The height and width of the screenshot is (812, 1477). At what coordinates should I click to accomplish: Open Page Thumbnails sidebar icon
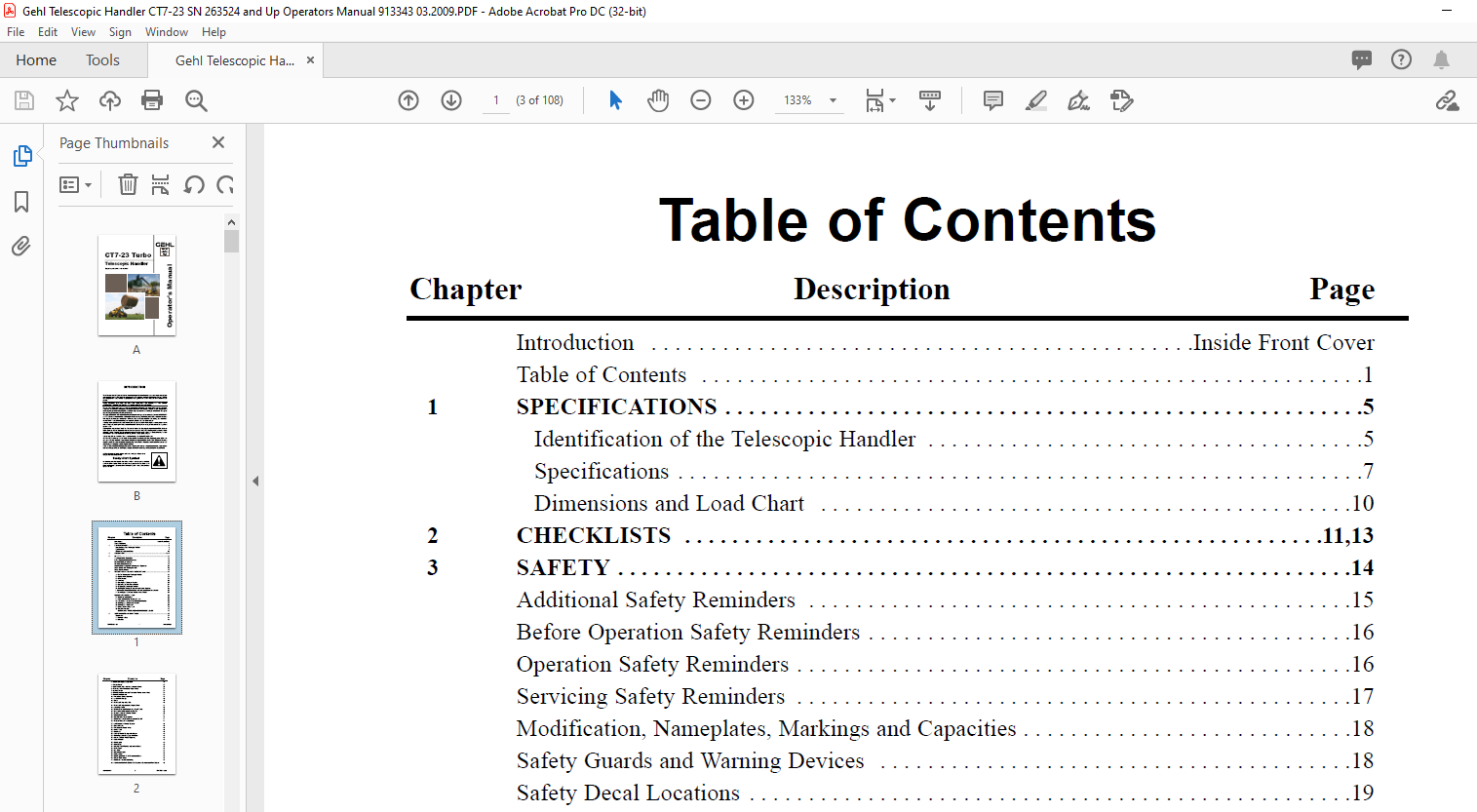21,156
